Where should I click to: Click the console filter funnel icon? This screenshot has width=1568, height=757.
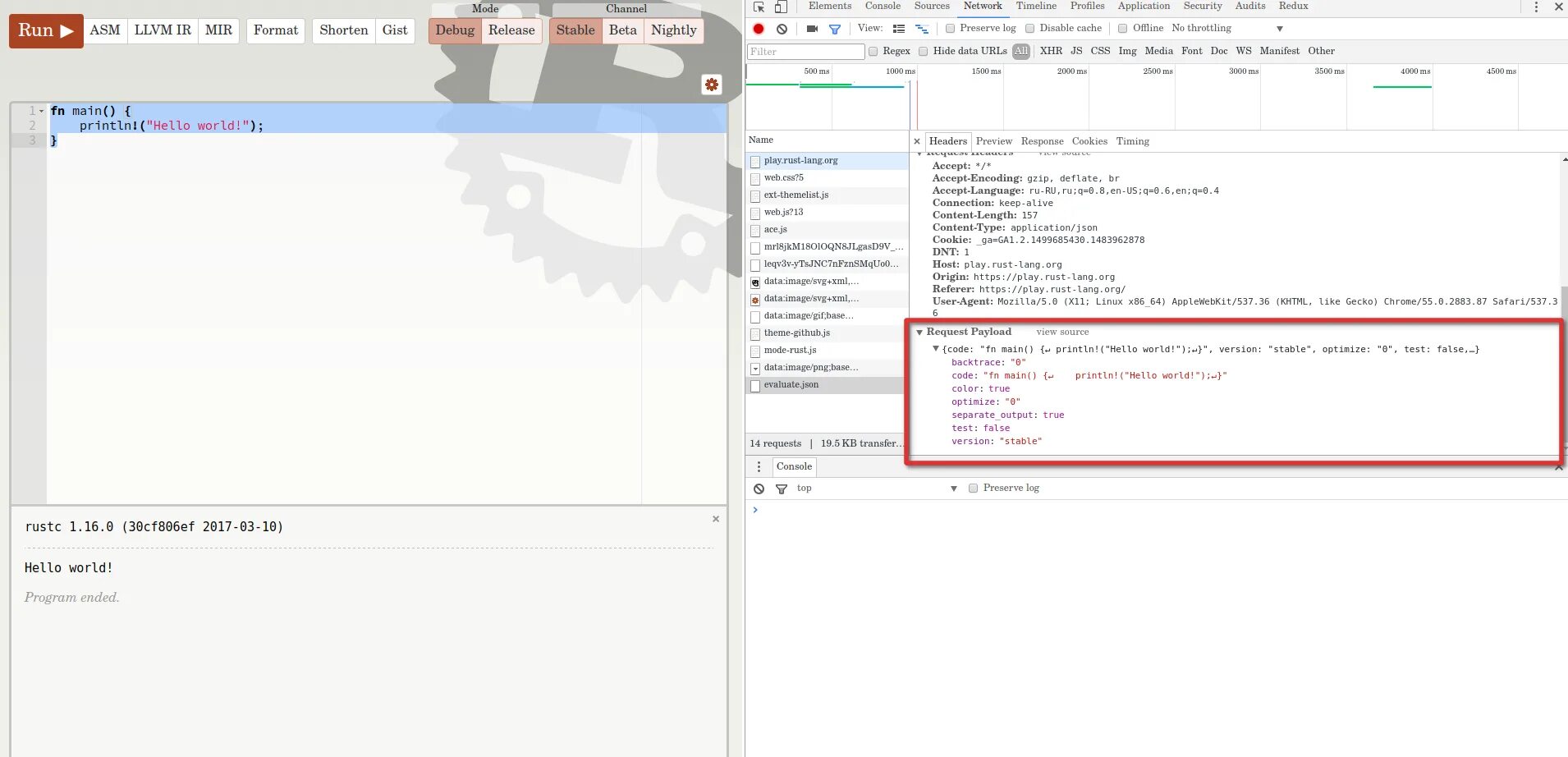pyautogui.click(x=782, y=489)
